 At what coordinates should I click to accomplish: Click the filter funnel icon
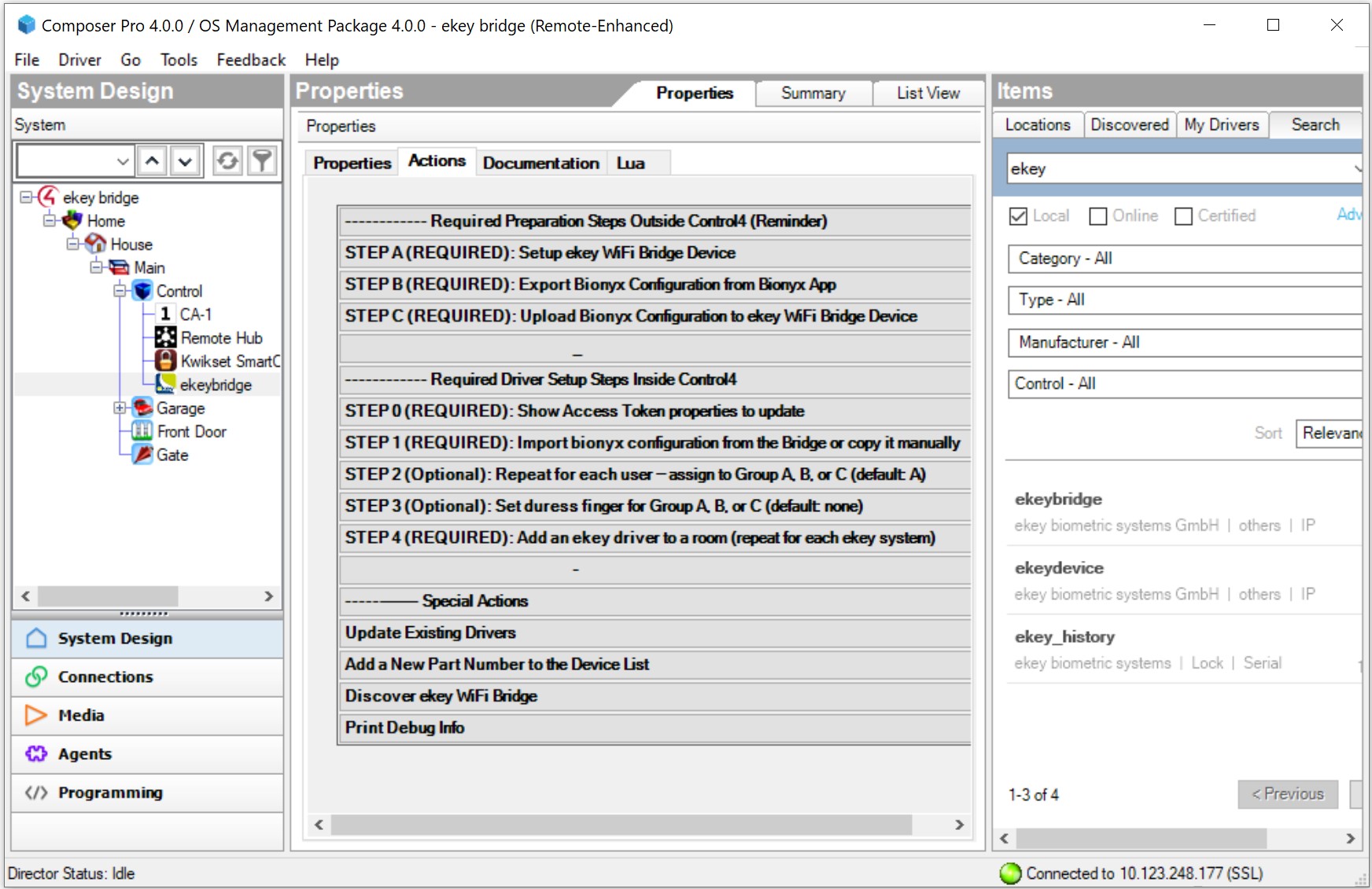(x=262, y=161)
